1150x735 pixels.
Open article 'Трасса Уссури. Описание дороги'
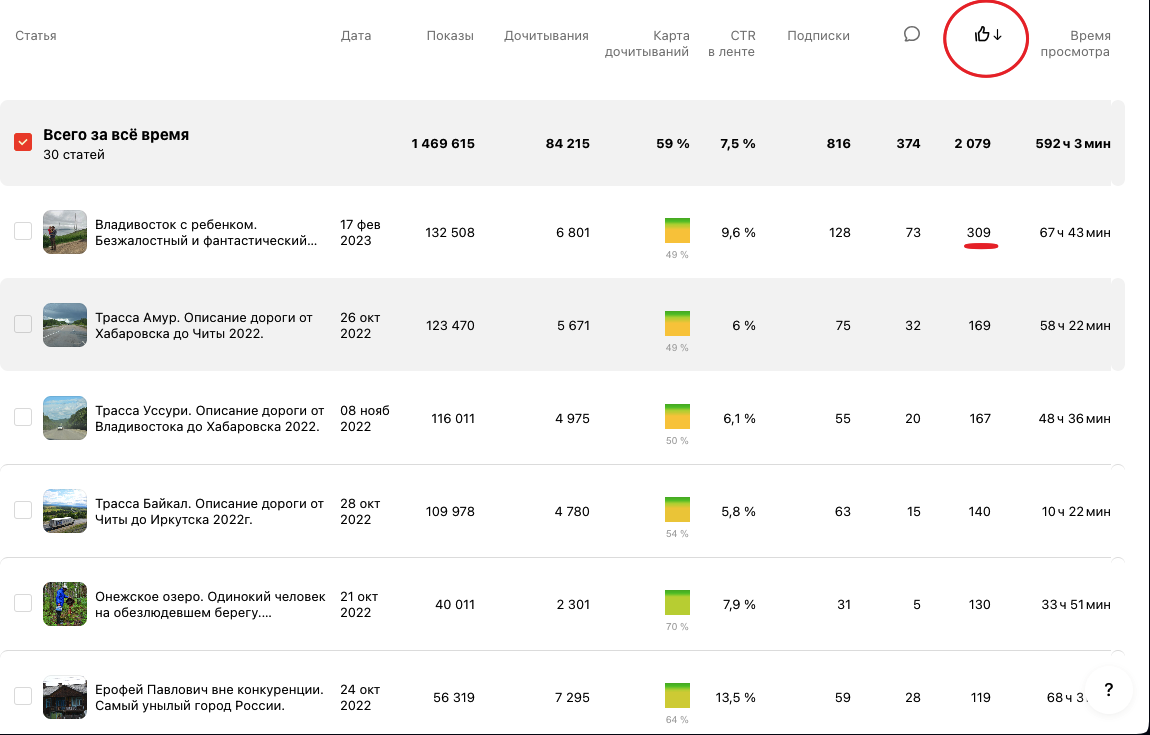tap(209, 418)
